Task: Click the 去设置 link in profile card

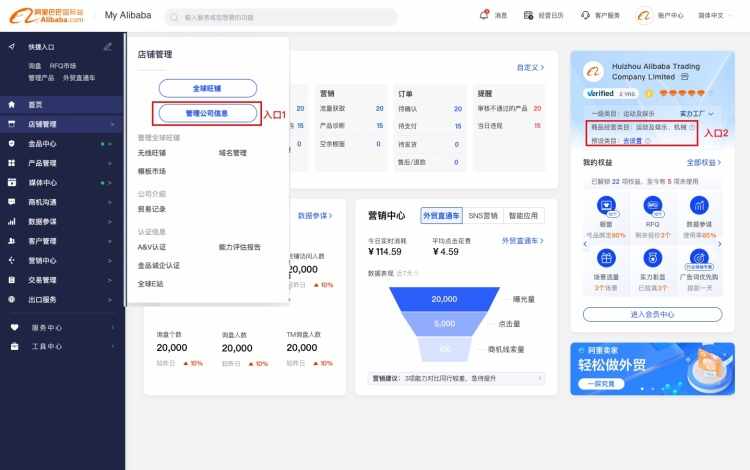Action: 632,141
